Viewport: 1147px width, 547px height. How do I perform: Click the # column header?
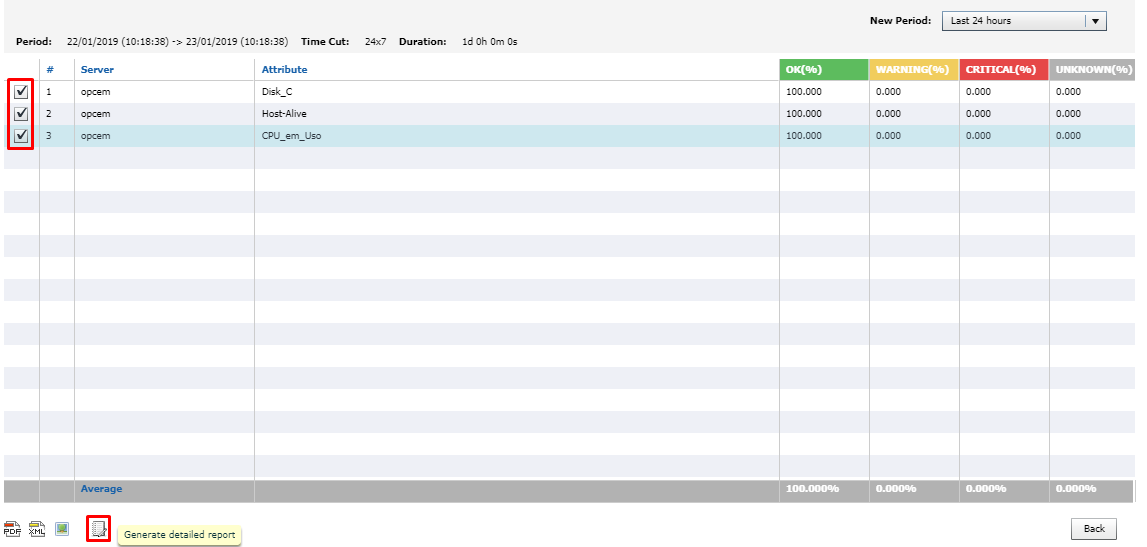(50, 69)
